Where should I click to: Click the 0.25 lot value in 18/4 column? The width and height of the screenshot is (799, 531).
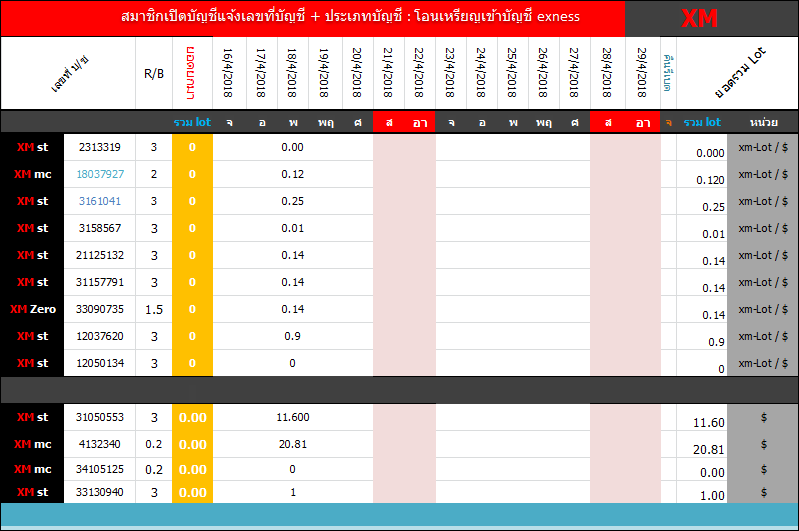tap(292, 201)
